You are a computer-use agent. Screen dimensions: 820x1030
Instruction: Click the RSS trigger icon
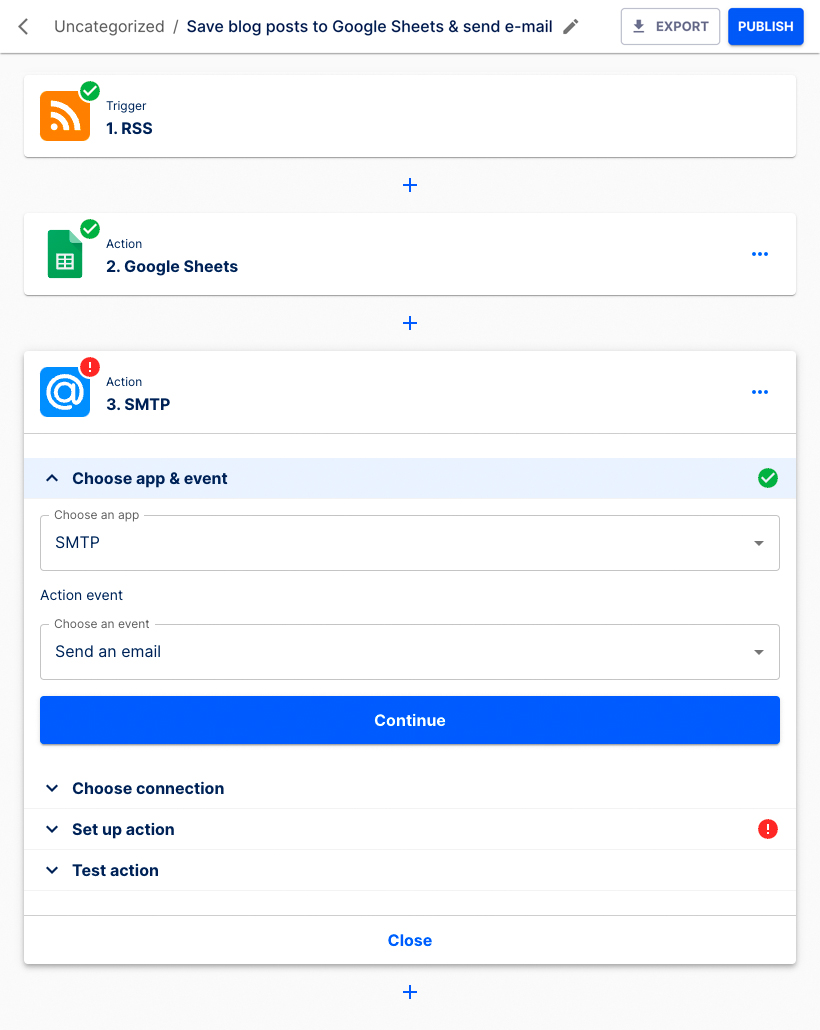click(x=64, y=116)
